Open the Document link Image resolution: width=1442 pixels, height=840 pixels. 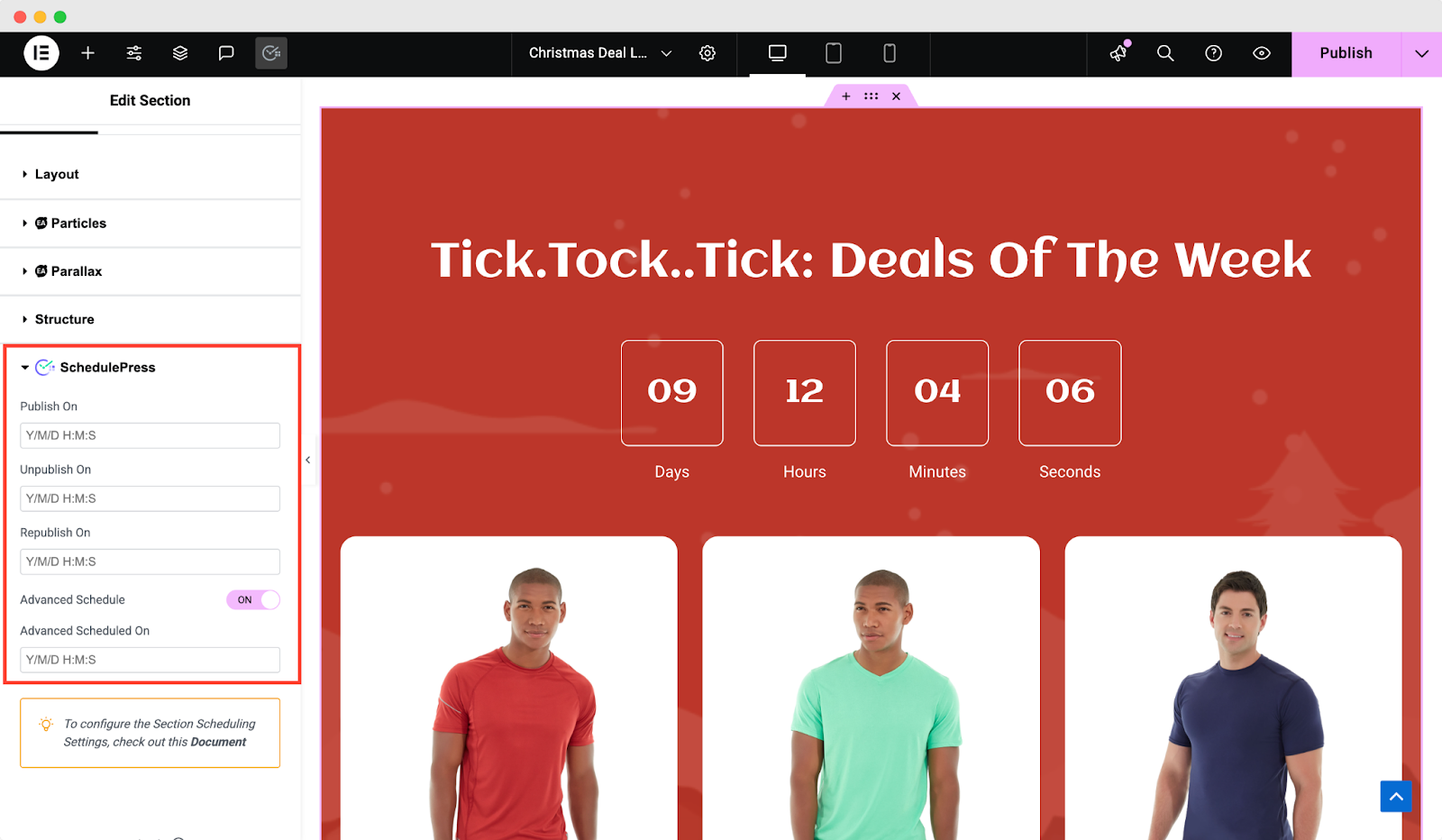(218, 742)
